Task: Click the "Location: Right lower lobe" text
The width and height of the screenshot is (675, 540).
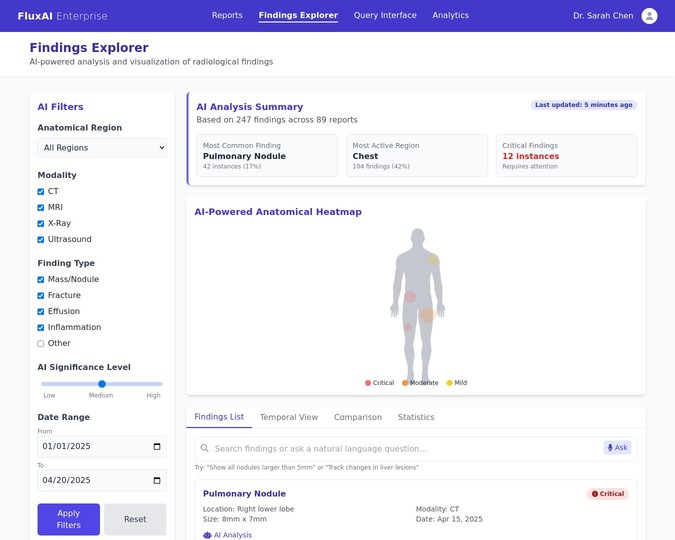Action: (x=248, y=509)
